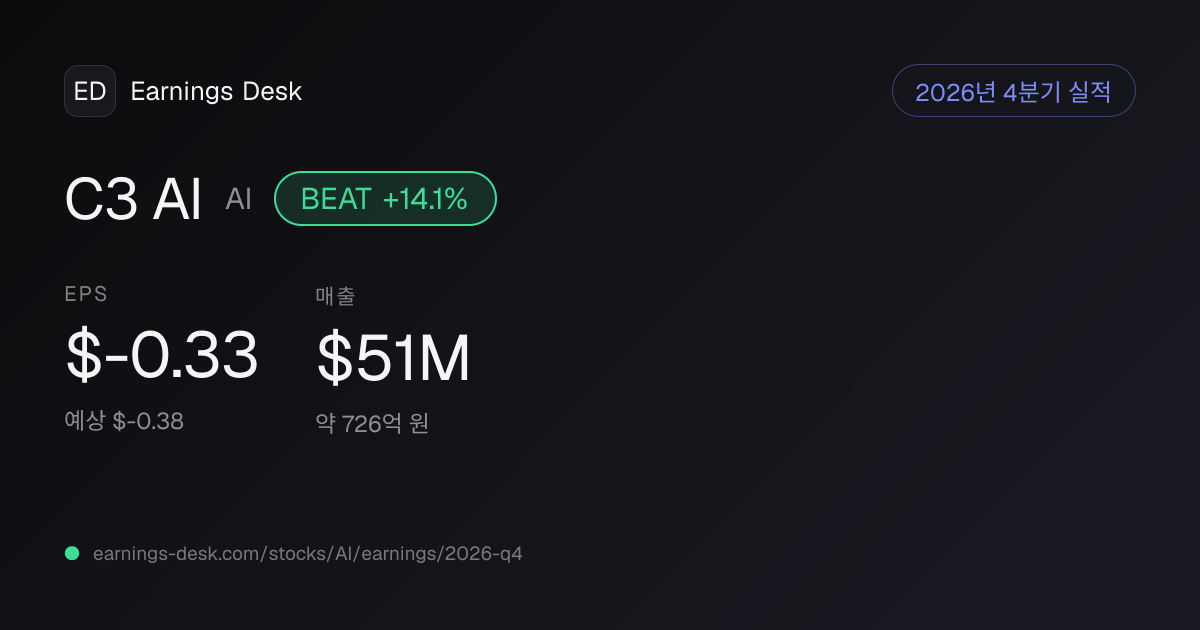Click the +14.1% percentage inside the badge
The height and width of the screenshot is (630, 1200).
tap(425, 199)
